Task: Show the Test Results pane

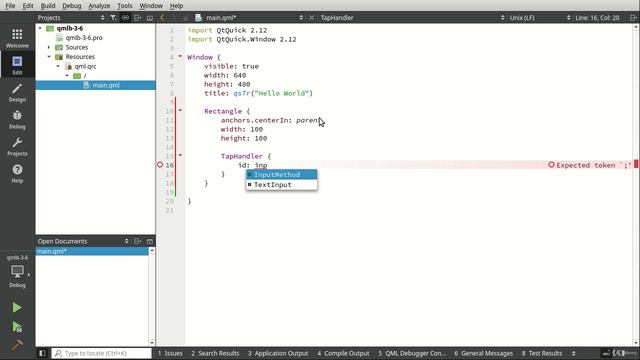Action: click(542, 353)
